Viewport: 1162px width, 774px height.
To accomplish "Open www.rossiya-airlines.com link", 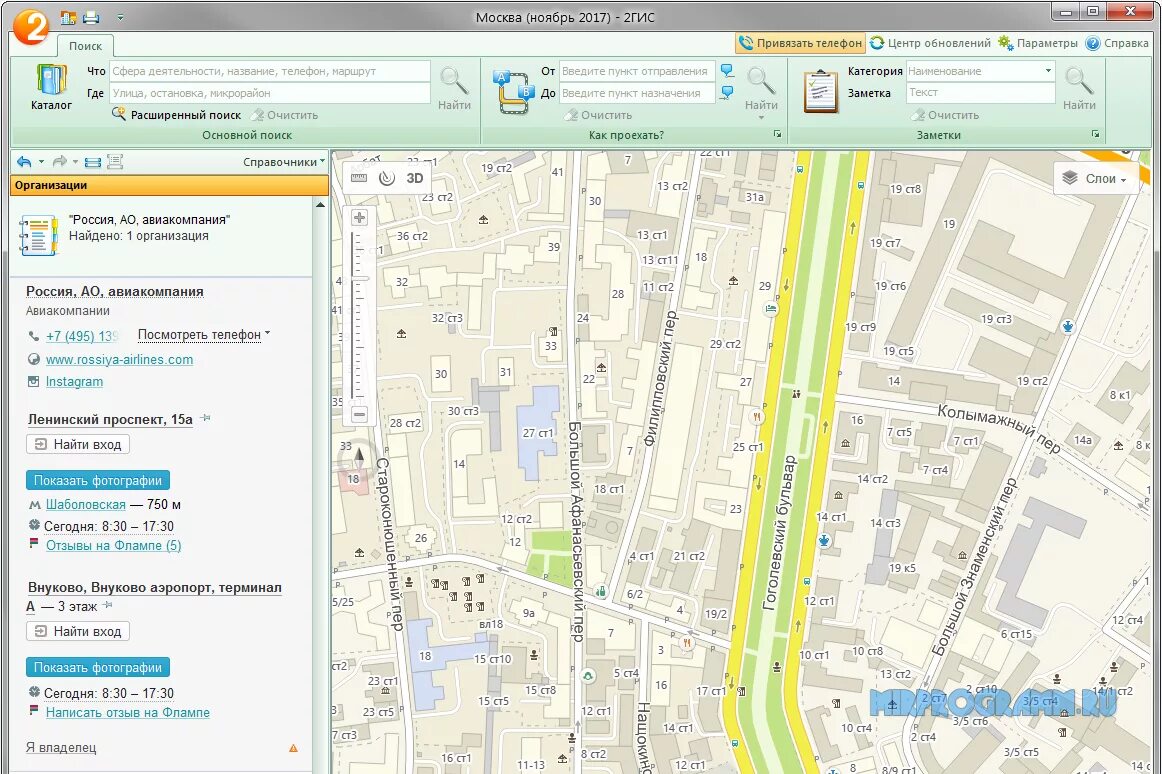I will pos(119,360).
